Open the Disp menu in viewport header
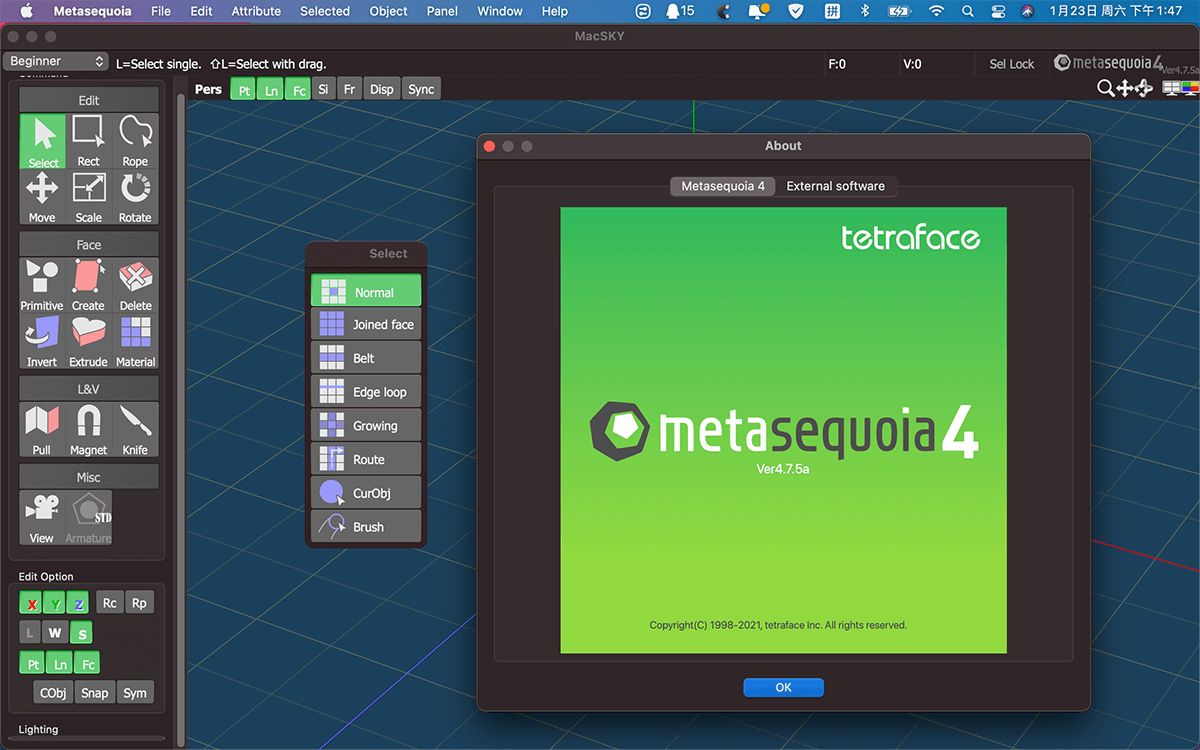This screenshot has height=750, width=1200. coord(382,89)
